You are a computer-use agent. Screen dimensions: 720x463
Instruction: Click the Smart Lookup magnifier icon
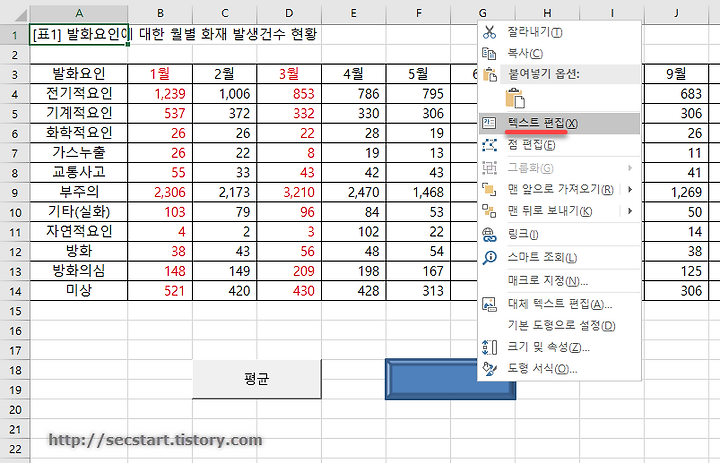click(x=489, y=258)
